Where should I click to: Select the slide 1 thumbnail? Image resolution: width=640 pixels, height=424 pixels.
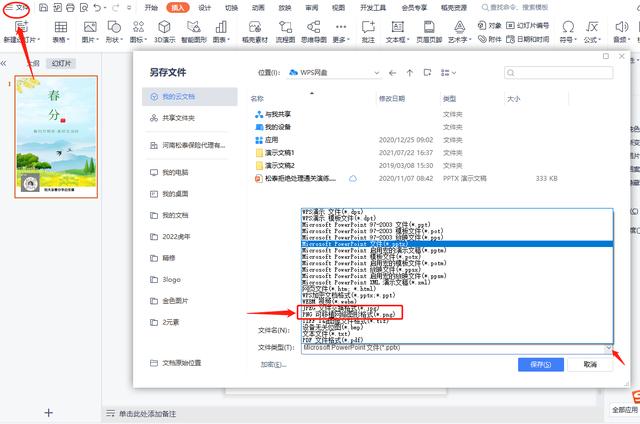[x=56, y=137]
